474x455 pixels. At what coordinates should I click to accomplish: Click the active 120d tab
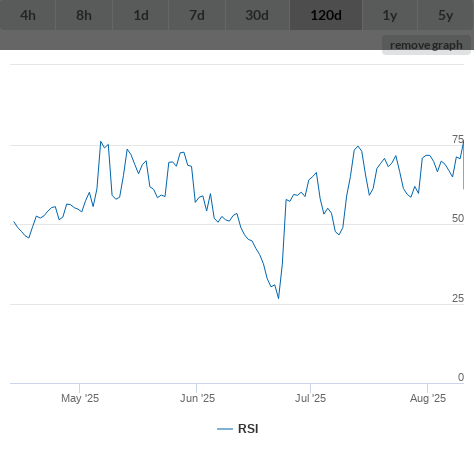tap(326, 15)
